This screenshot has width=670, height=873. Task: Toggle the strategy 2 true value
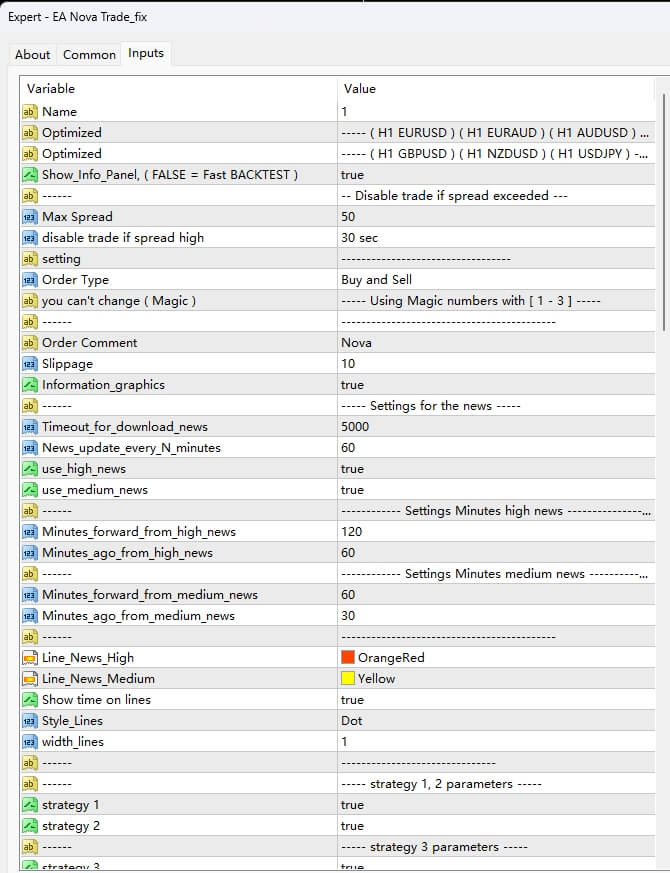coord(352,826)
